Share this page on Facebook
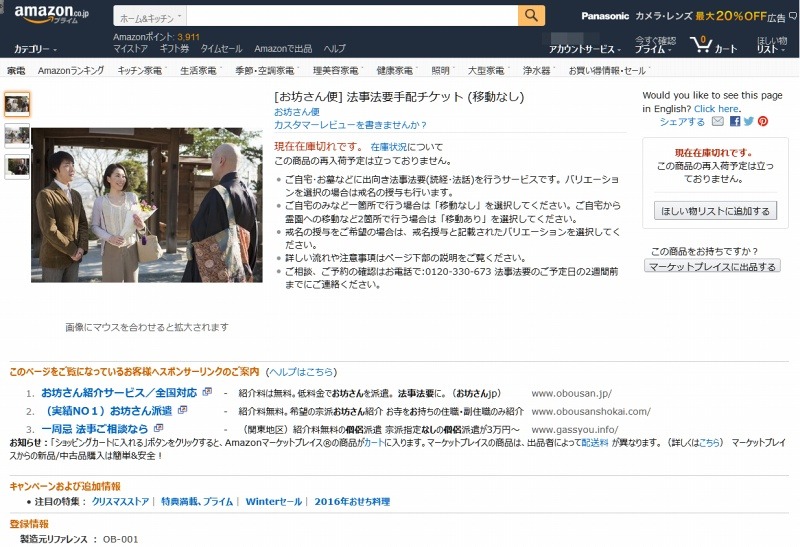 pyautogui.click(x=735, y=121)
